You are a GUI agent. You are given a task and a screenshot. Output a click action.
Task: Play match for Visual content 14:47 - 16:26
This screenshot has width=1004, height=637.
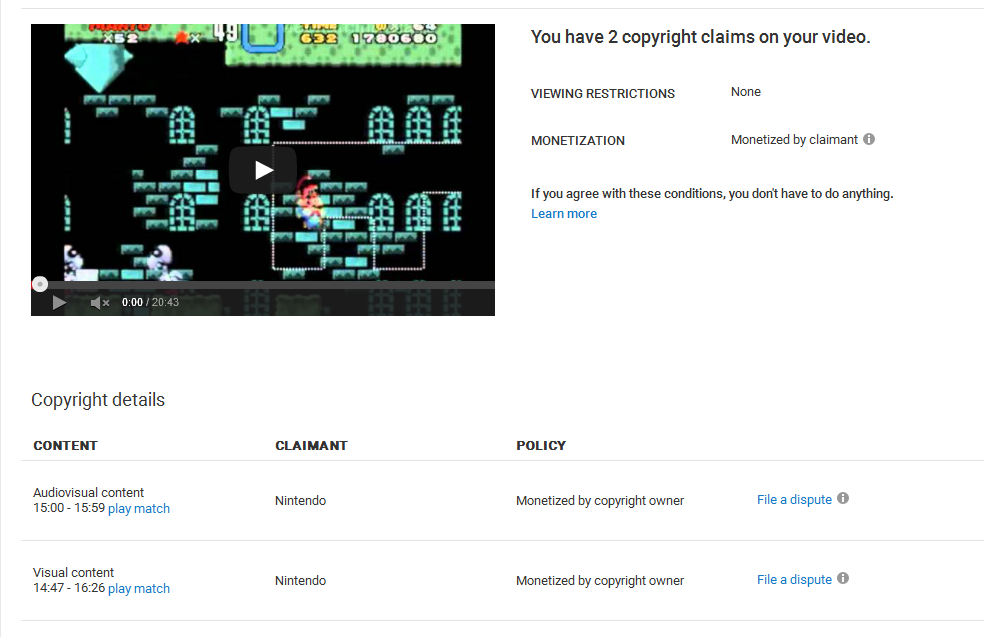(139, 588)
